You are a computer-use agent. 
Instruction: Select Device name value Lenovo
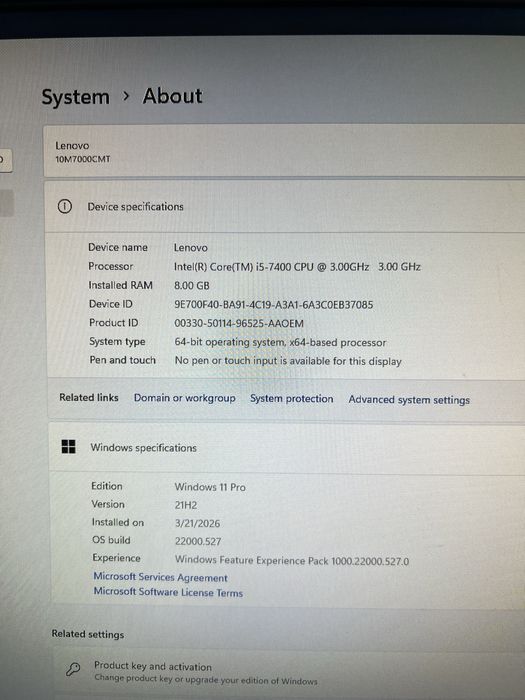point(191,248)
